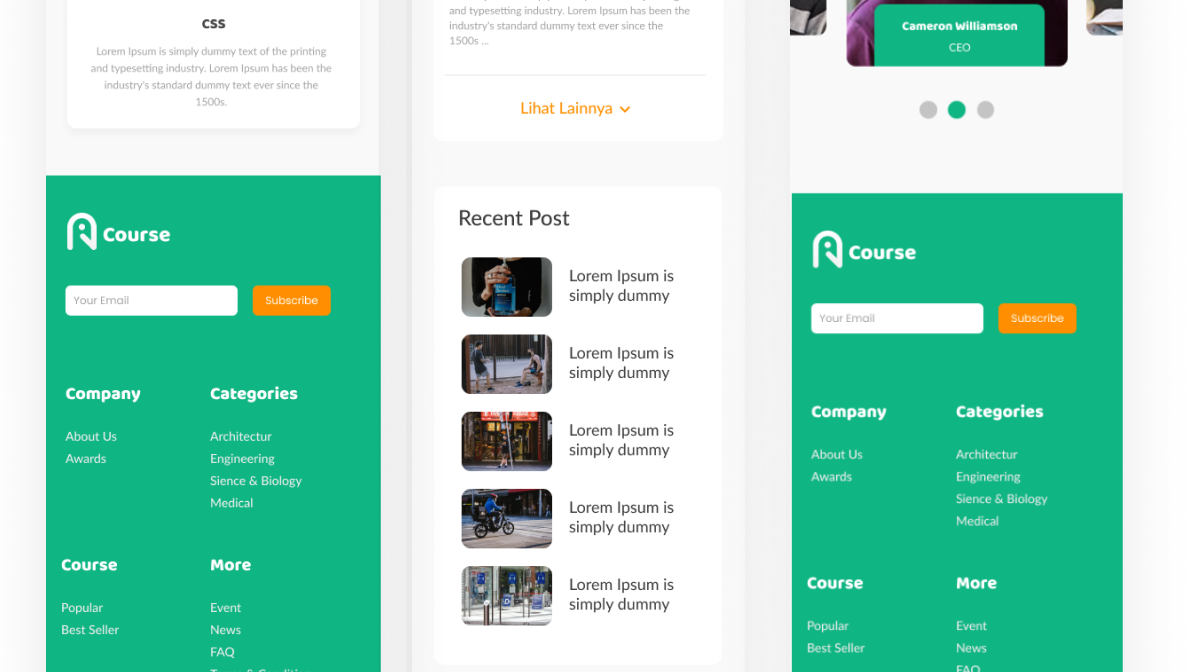Open the motorbike rider post thumbnail
The height and width of the screenshot is (672, 1190).
[x=506, y=518]
